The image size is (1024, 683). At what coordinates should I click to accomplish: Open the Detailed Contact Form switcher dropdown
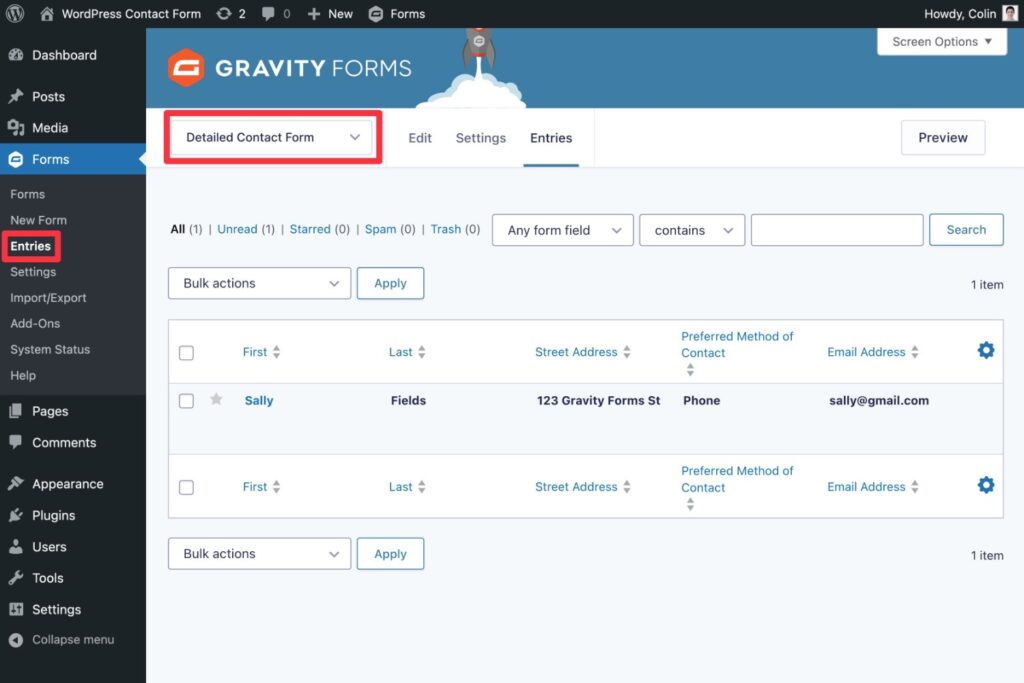(x=273, y=137)
